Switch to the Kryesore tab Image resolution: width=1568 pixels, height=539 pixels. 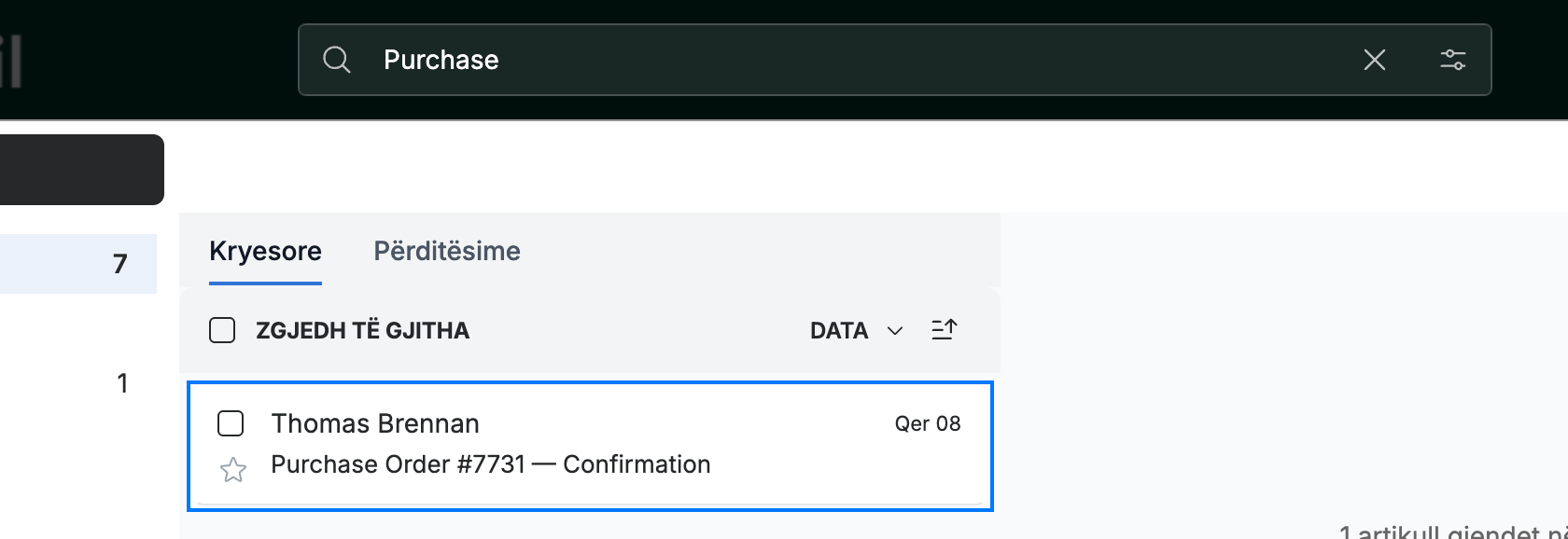point(265,251)
